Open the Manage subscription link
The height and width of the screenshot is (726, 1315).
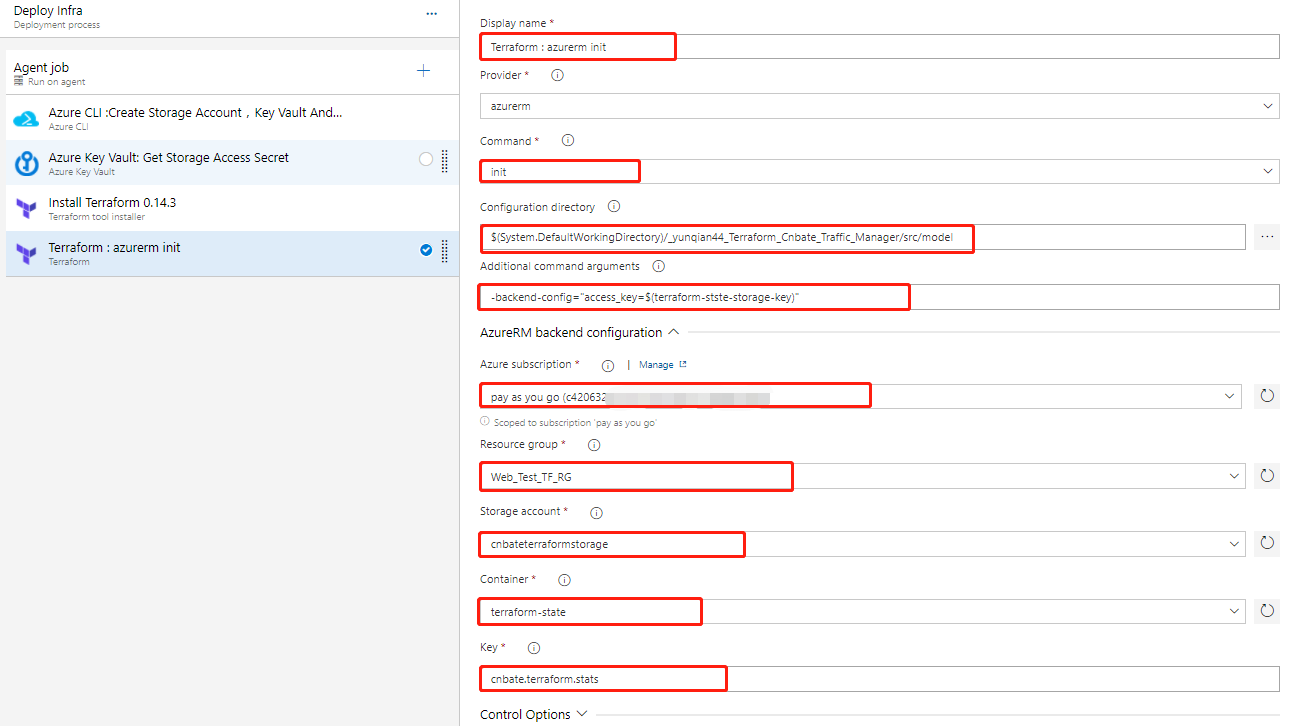click(x=662, y=365)
